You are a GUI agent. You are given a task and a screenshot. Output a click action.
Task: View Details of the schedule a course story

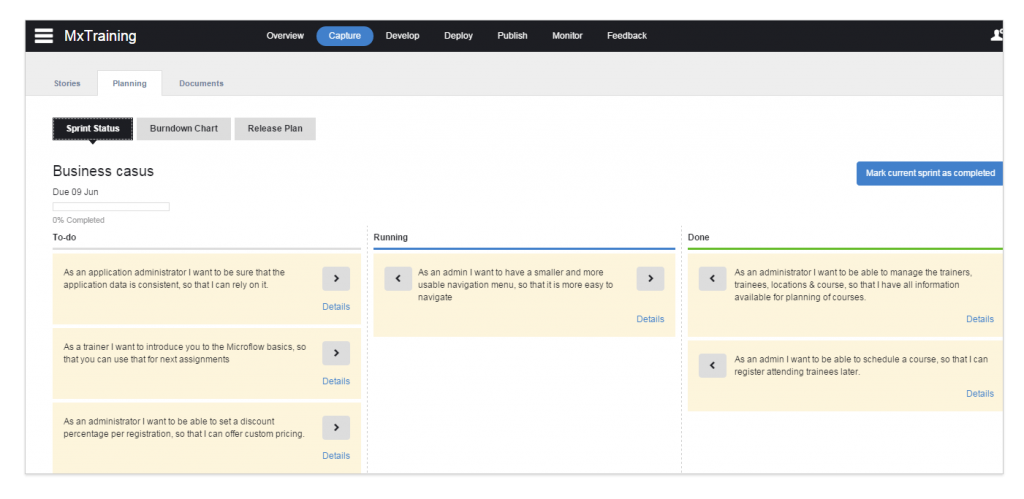(979, 394)
